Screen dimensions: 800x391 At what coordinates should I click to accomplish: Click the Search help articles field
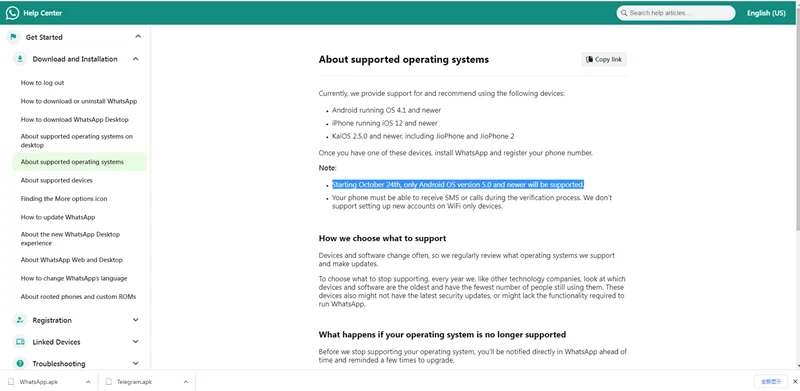pyautogui.click(x=676, y=13)
